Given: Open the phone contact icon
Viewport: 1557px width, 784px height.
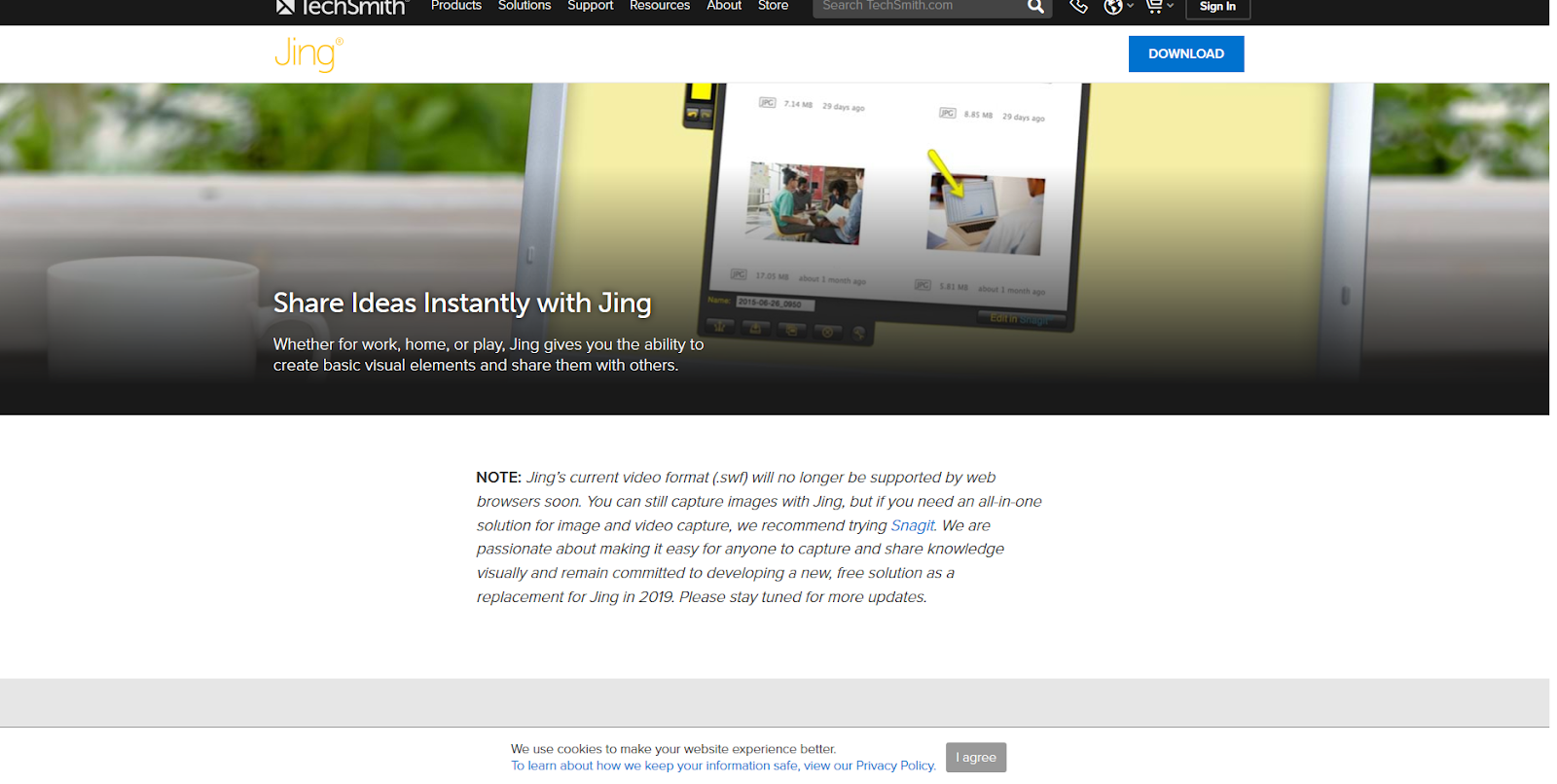Looking at the screenshot, I should pos(1078,7).
